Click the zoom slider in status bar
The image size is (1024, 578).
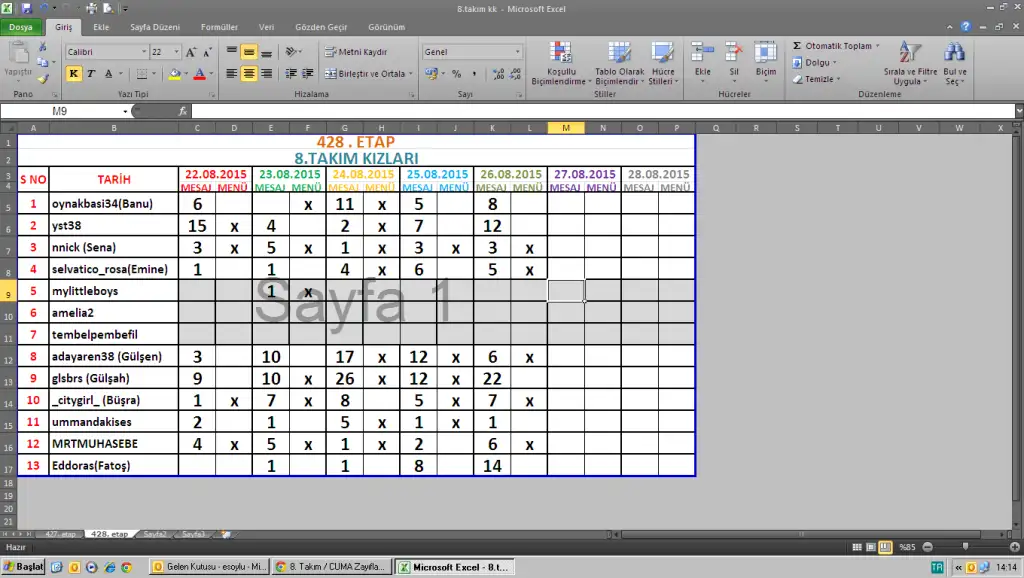[x=965, y=547]
